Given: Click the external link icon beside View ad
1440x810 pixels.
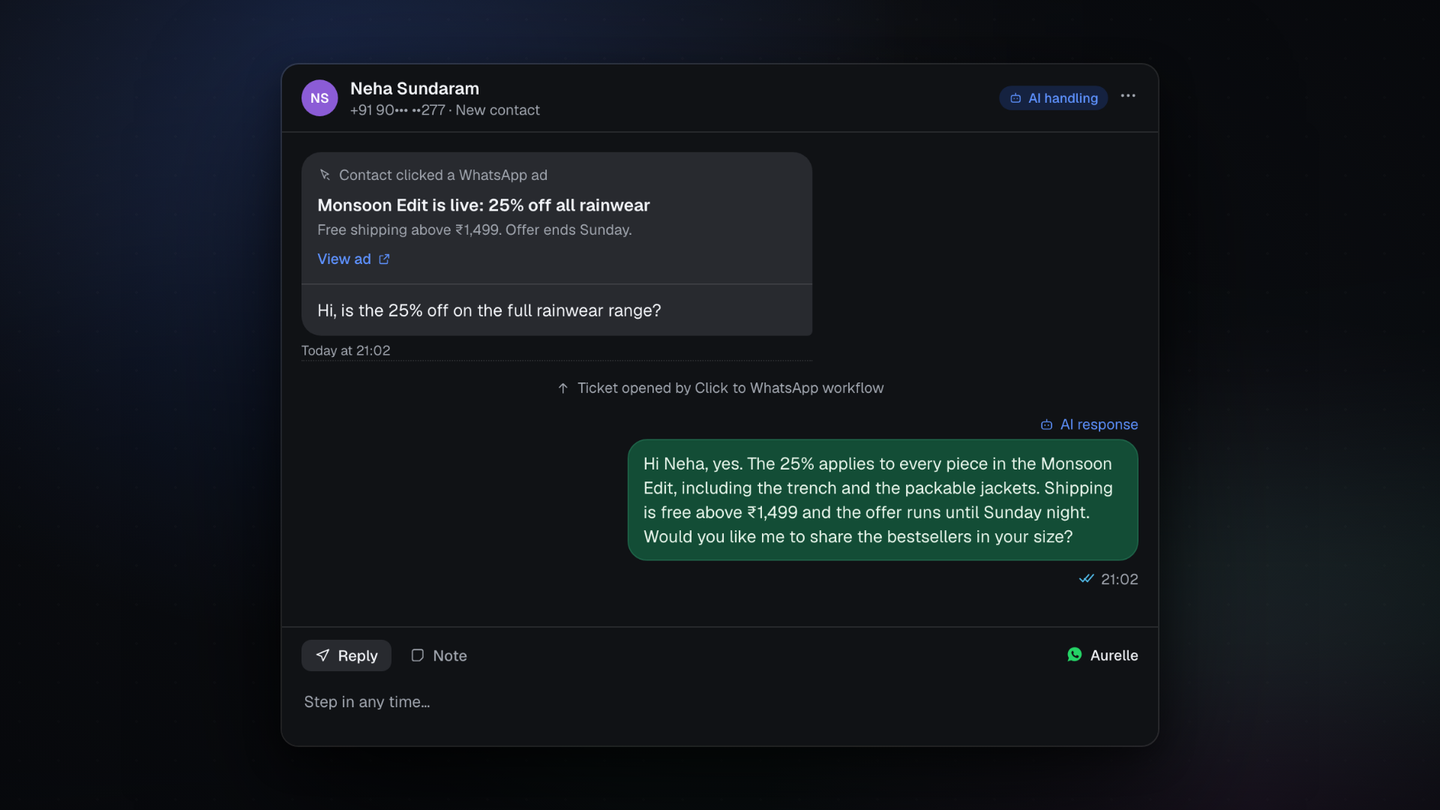Looking at the screenshot, I should (384, 259).
